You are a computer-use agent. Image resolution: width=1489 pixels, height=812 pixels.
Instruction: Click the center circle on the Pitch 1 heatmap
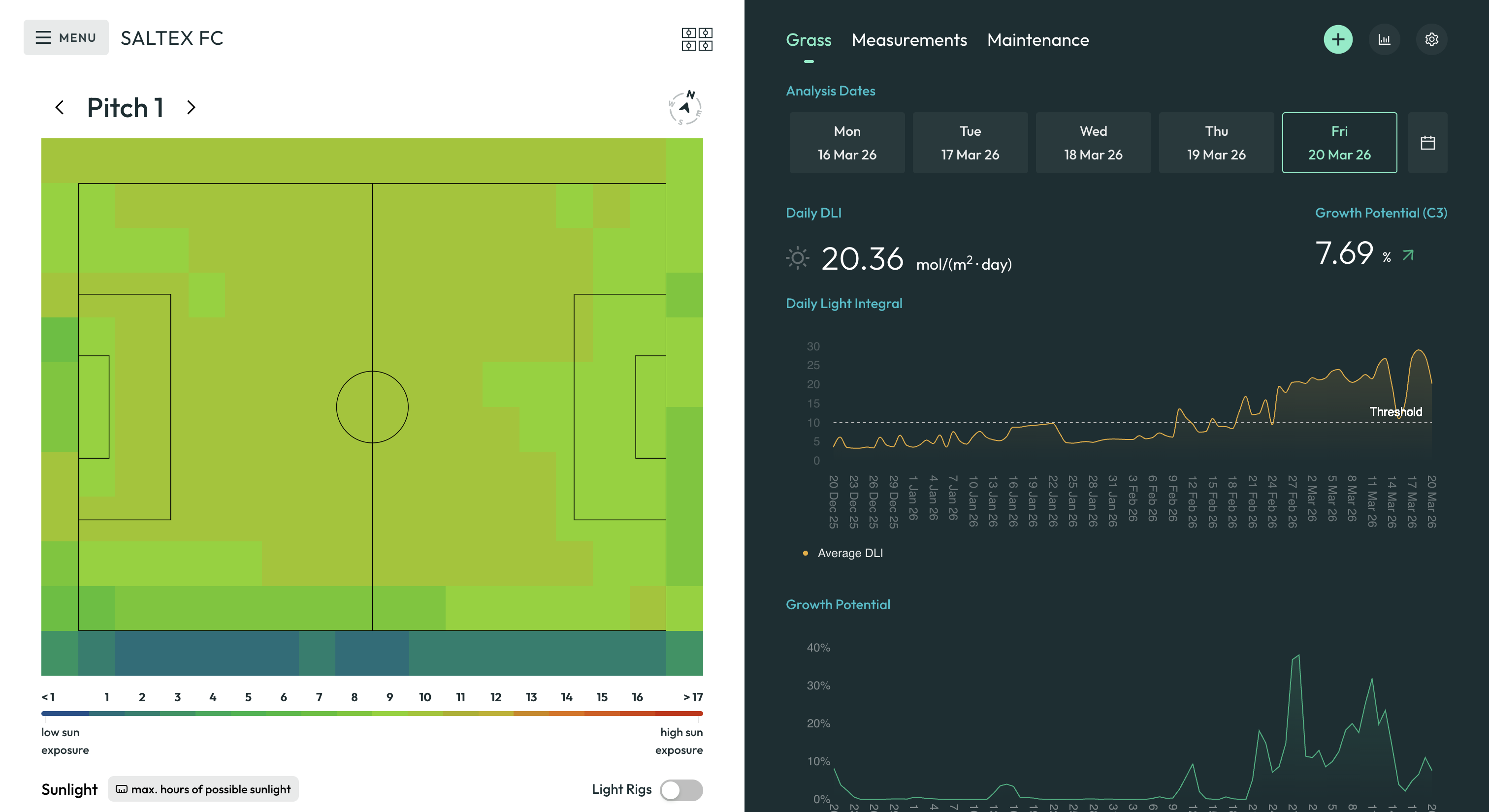click(372, 407)
